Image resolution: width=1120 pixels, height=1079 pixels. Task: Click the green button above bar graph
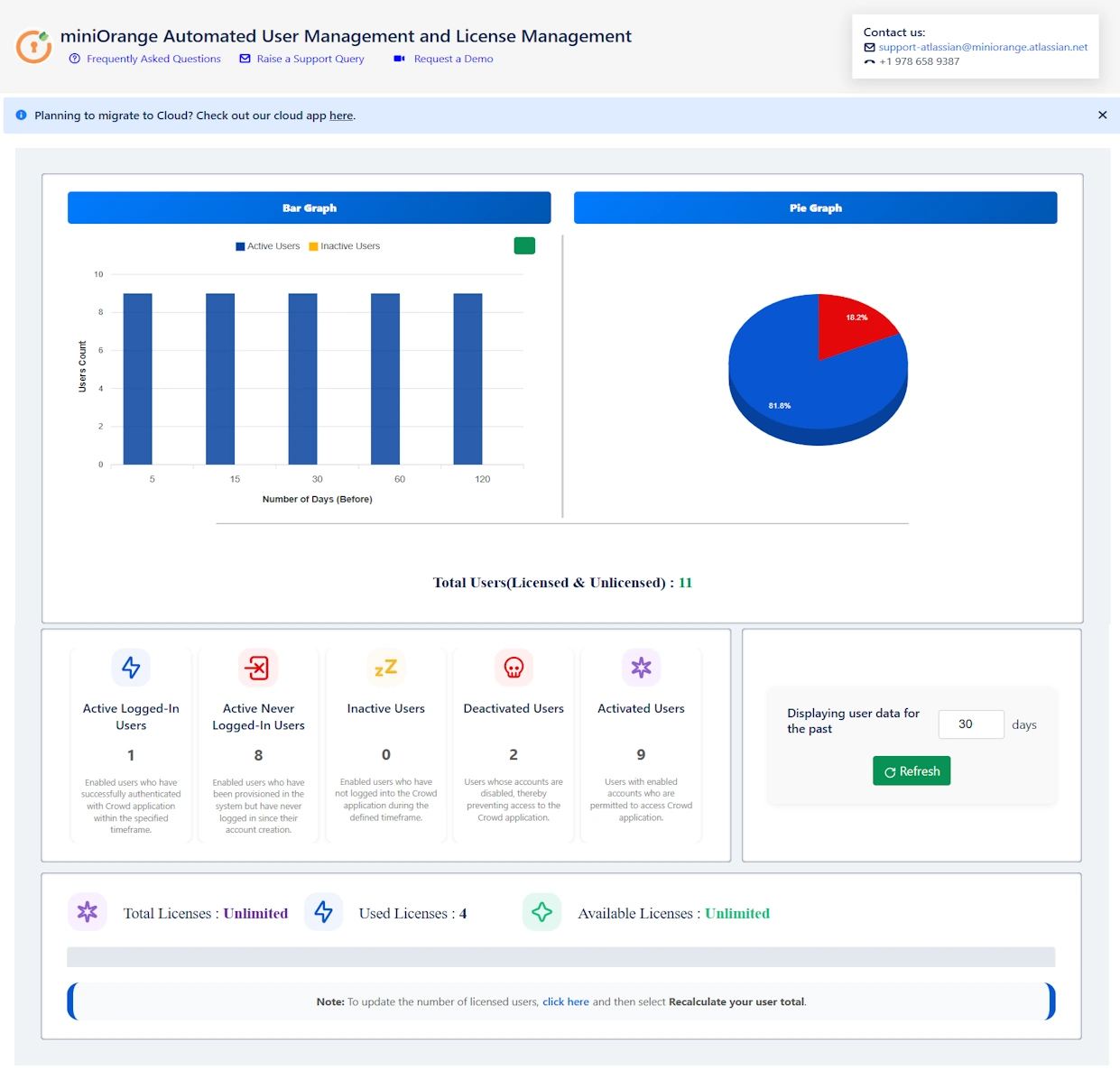tap(524, 245)
